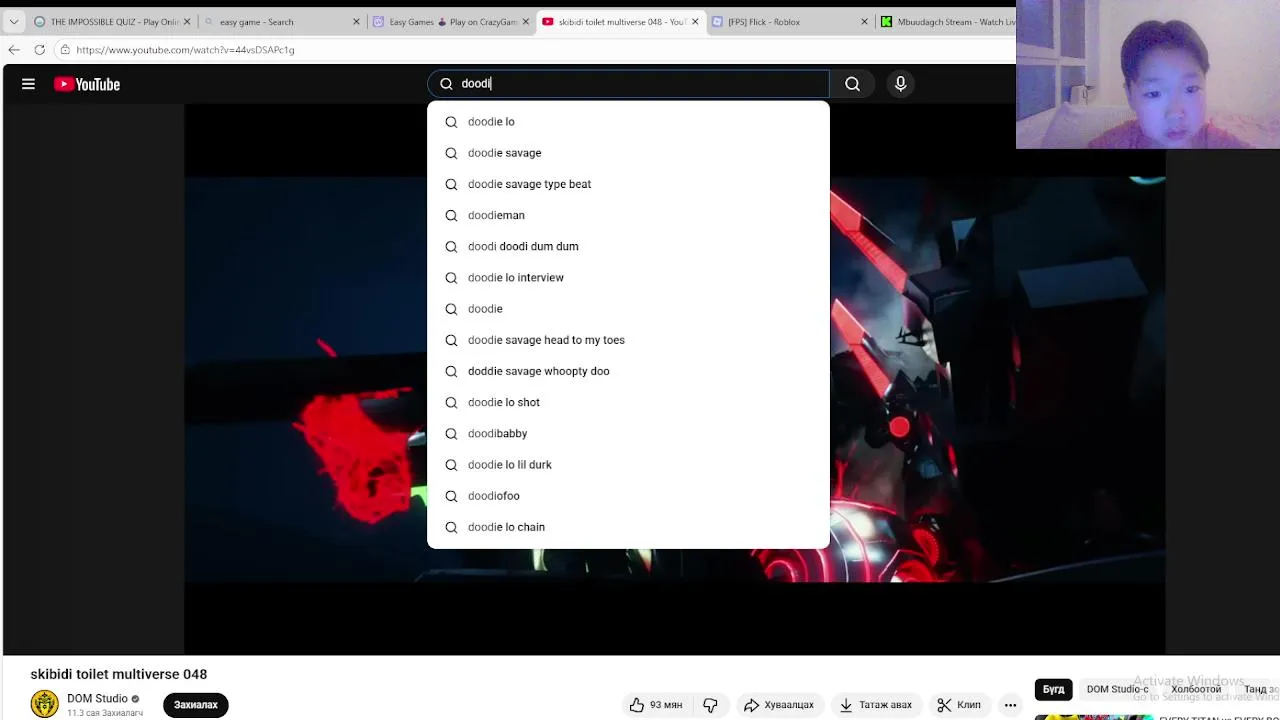Select the Бүгд filter chip

1054,689
